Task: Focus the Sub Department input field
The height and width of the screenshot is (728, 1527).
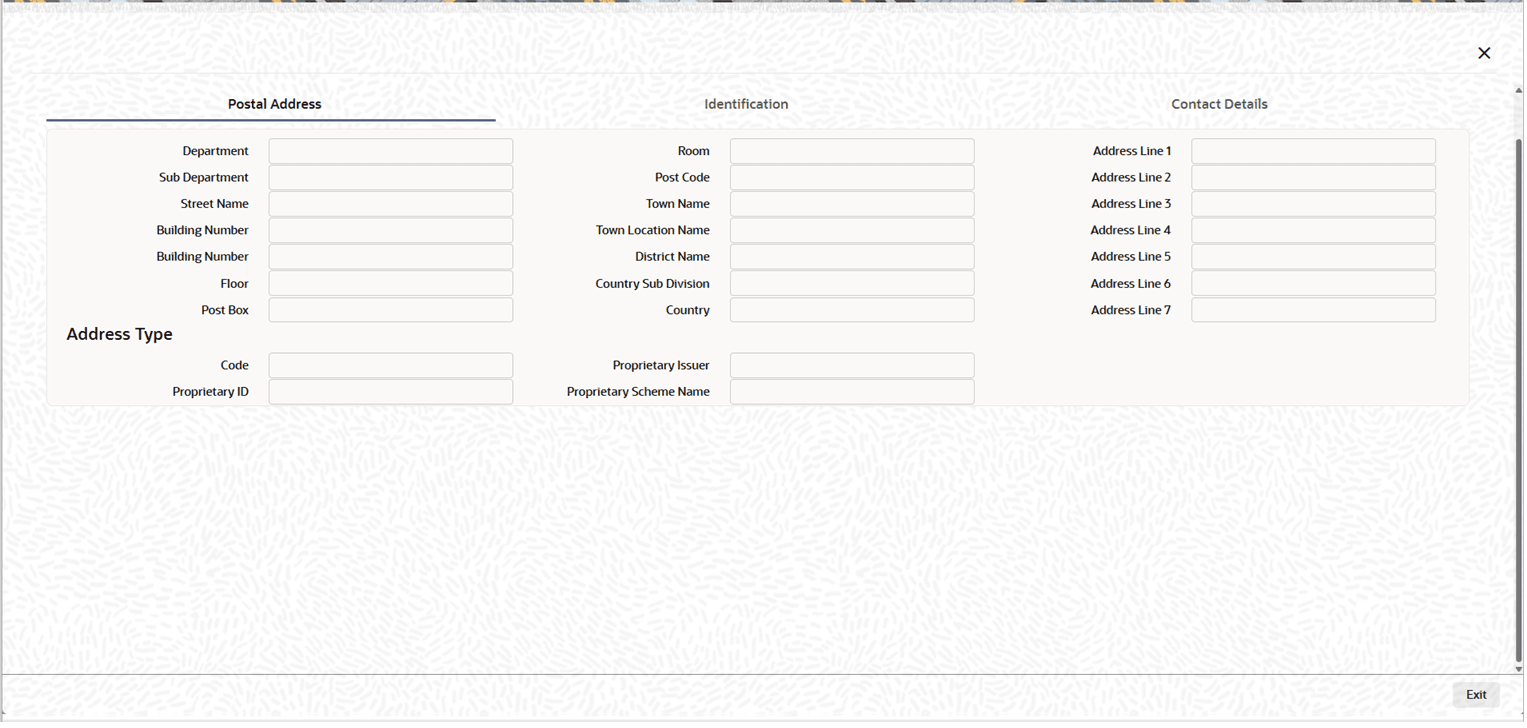Action: pyautogui.click(x=391, y=177)
